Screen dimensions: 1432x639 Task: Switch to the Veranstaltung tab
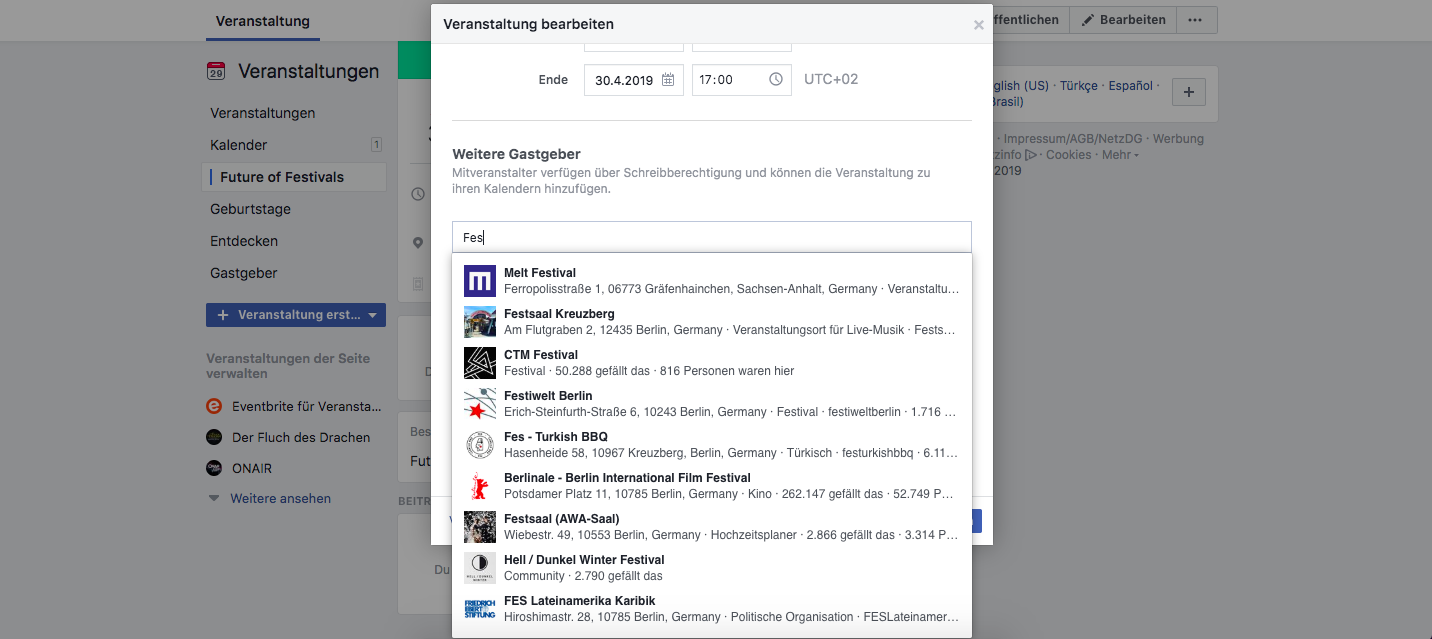point(263,21)
